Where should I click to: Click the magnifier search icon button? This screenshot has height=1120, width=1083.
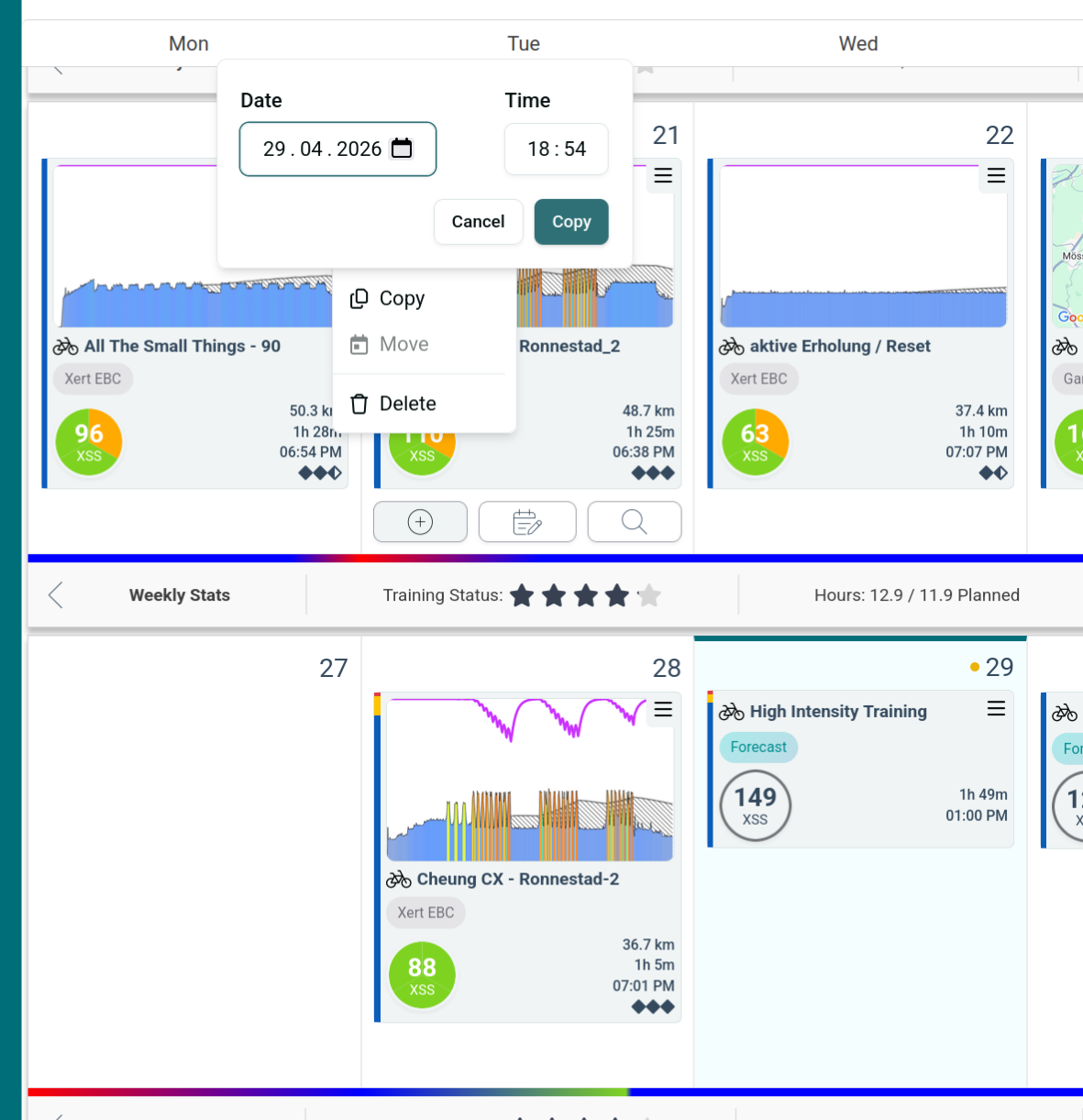click(x=634, y=522)
